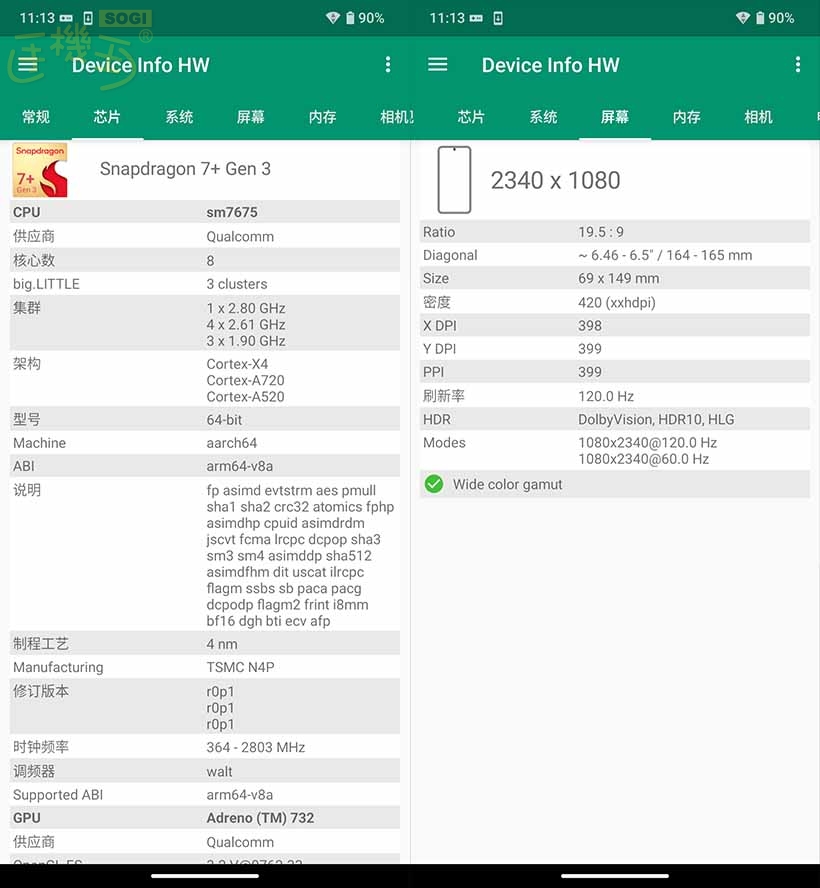Tap the CPU sm7675 row
The image size is (820, 888).
point(205,212)
